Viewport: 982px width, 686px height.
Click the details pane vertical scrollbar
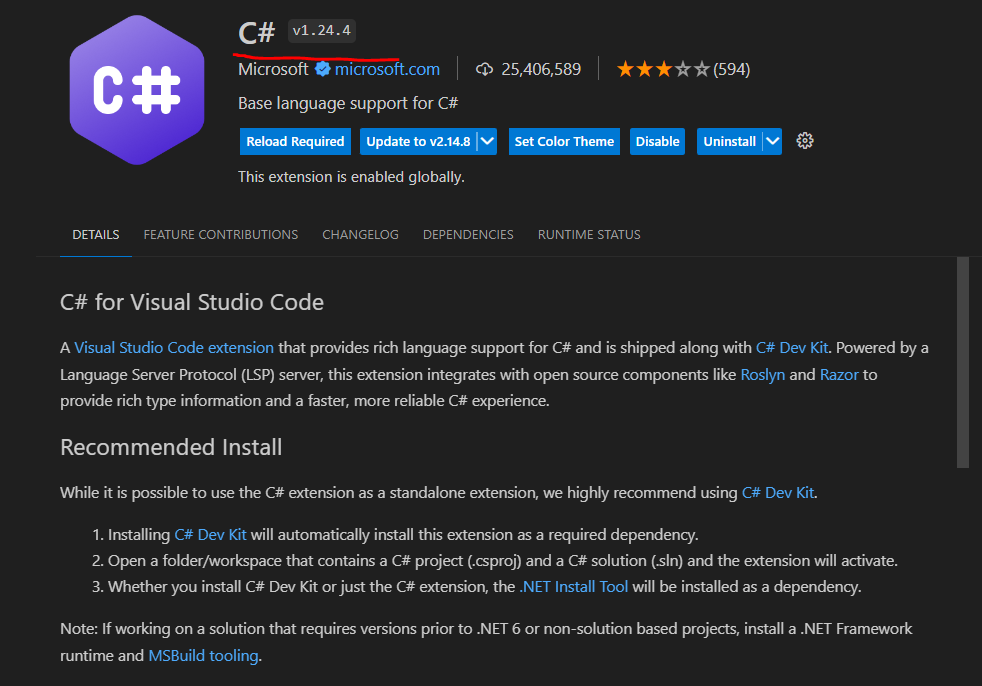(963, 362)
